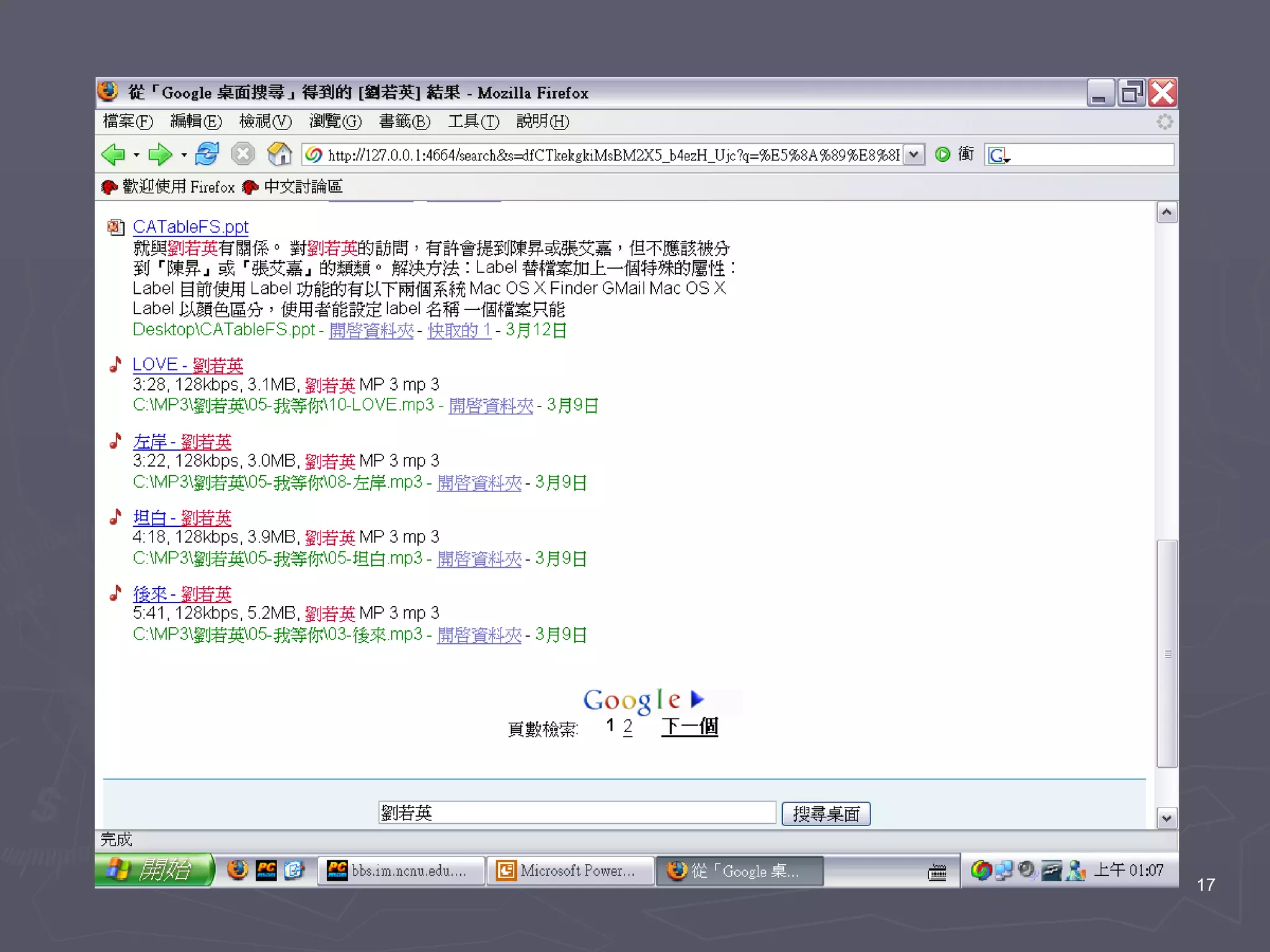Go to next results page via 下一個
The height and width of the screenshot is (952, 1270).
pyautogui.click(x=689, y=726)
